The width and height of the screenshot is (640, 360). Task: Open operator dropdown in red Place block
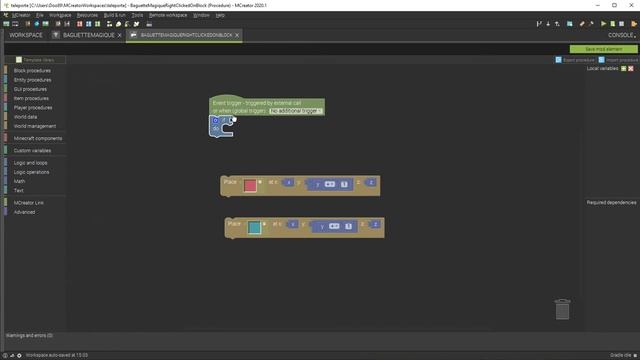[x=330, y=184]
